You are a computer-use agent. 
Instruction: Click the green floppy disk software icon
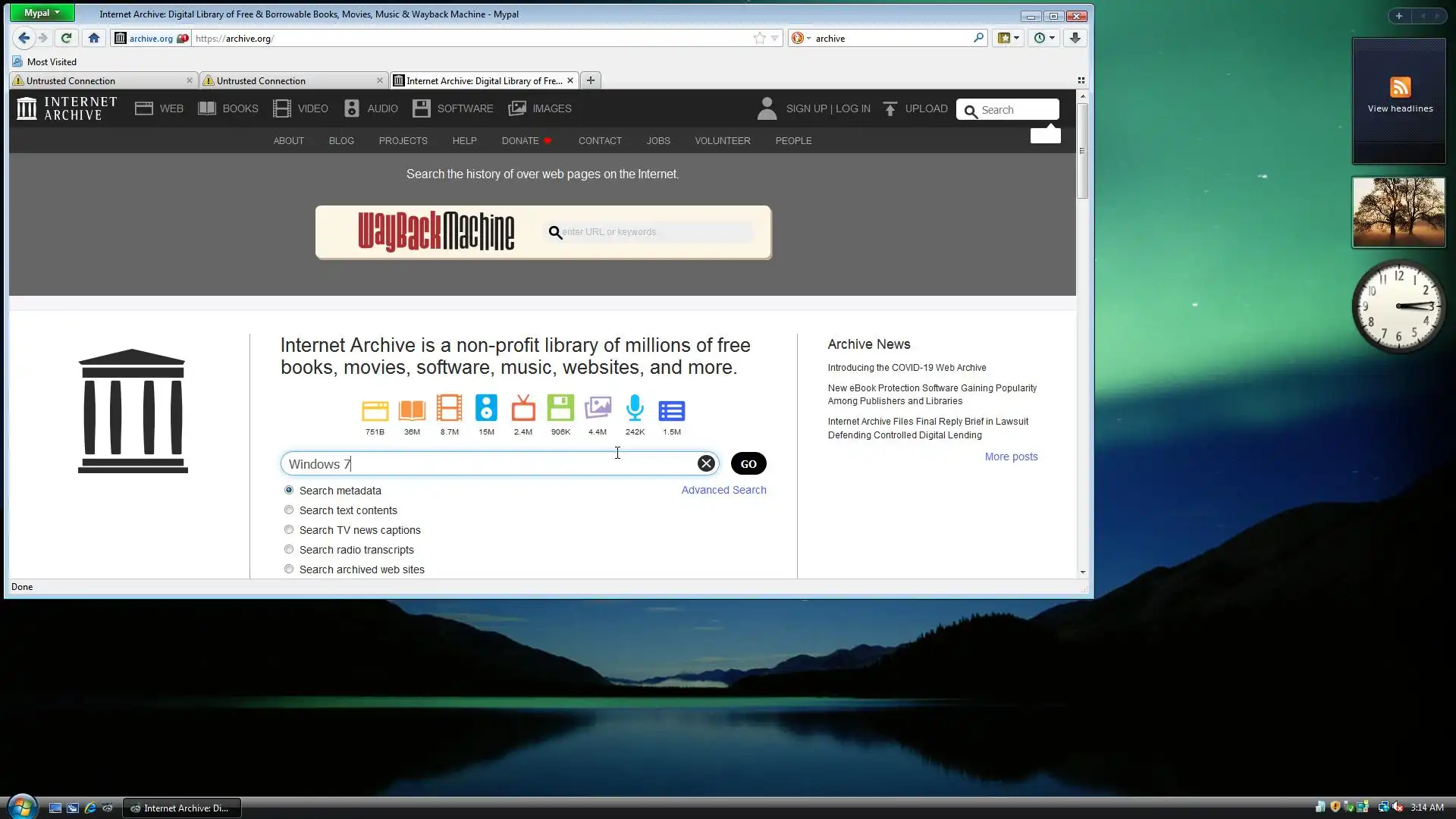pyautogui.click(x=560, y=409)
